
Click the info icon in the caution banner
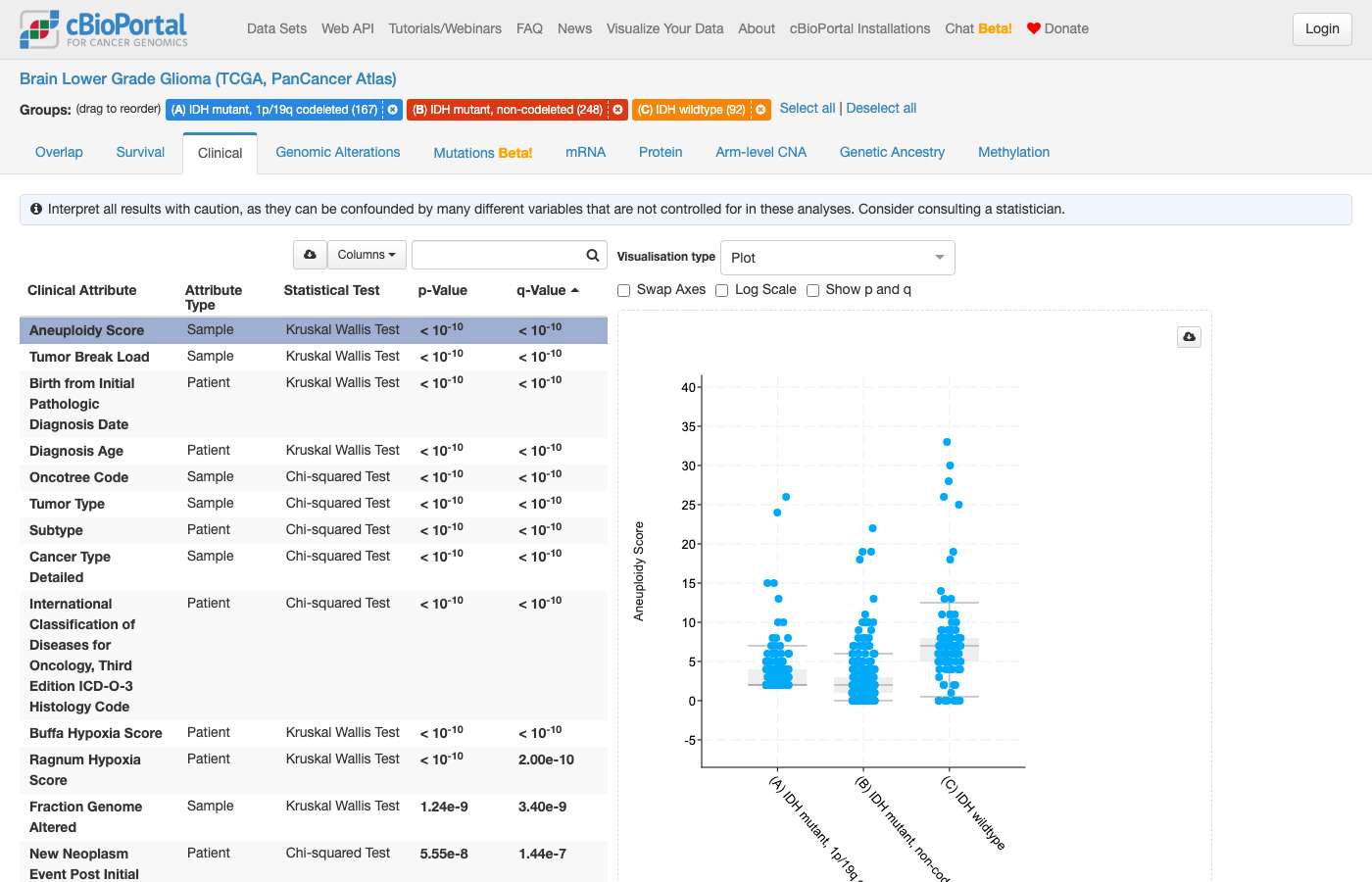tap(36, 209)
